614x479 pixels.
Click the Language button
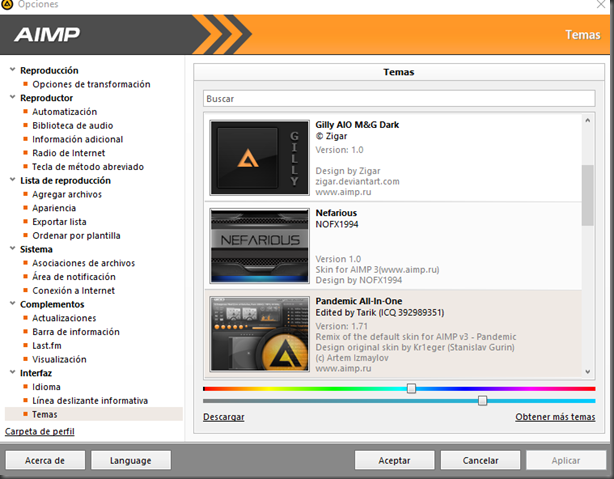131,460
